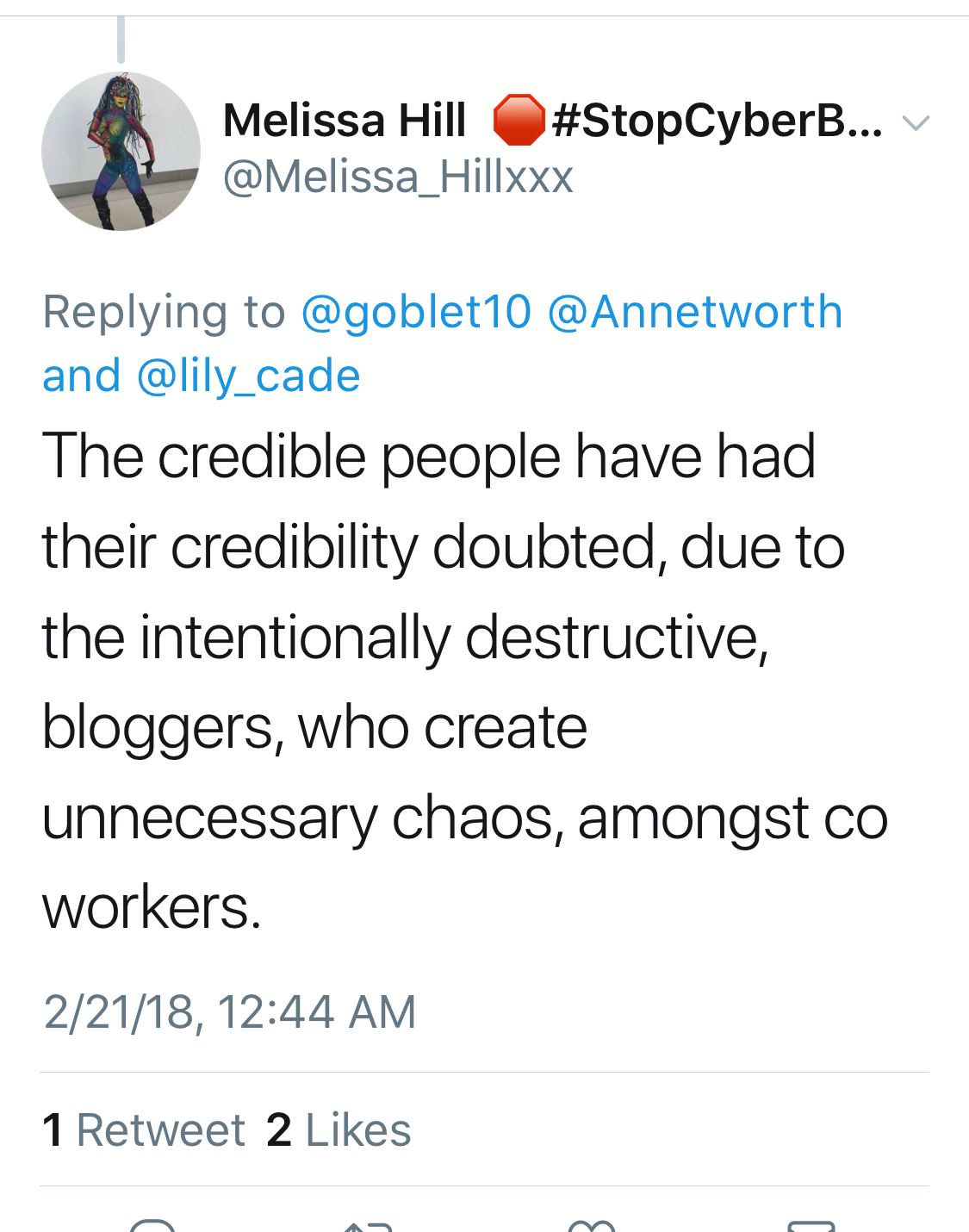Image resolution: width=969 pixels, height=1232 pixels.
Task: Click the tweet line 'The credible people have had'
Action: 428,456
